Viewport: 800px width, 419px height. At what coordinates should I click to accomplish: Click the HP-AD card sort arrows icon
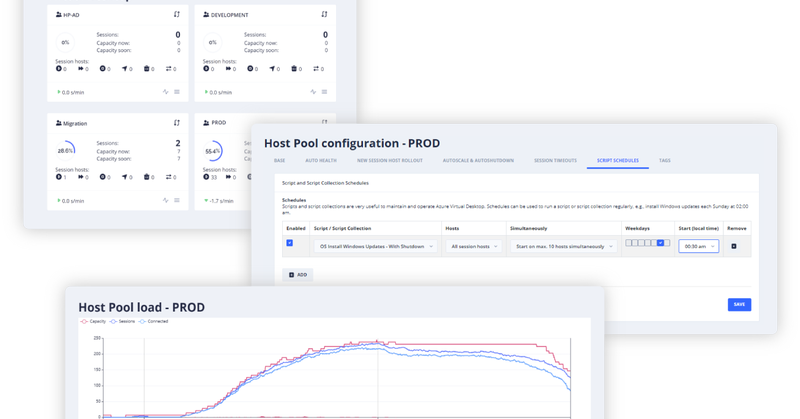[x=177, y=15]
